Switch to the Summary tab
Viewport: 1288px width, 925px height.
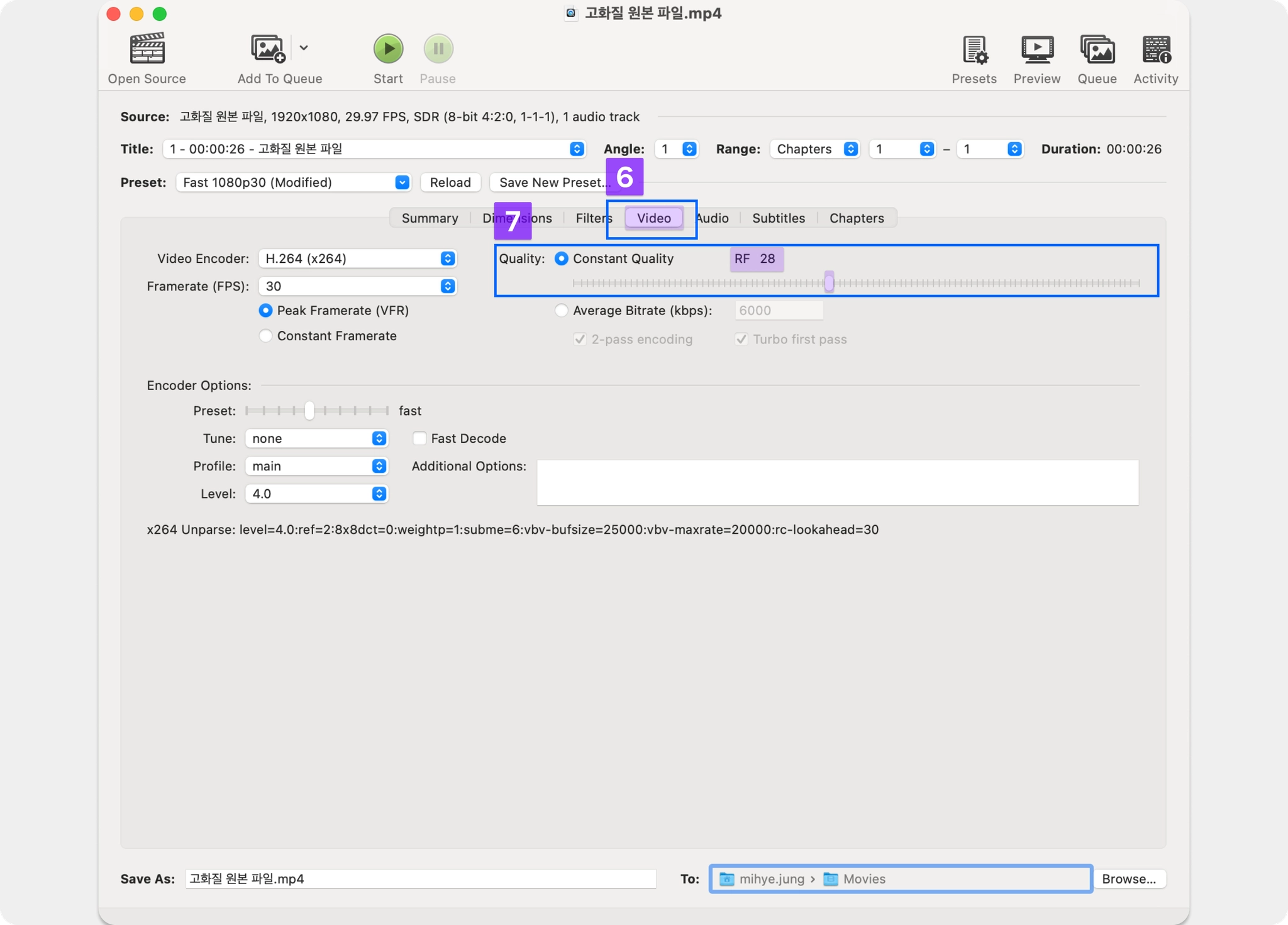pos(430,218)
